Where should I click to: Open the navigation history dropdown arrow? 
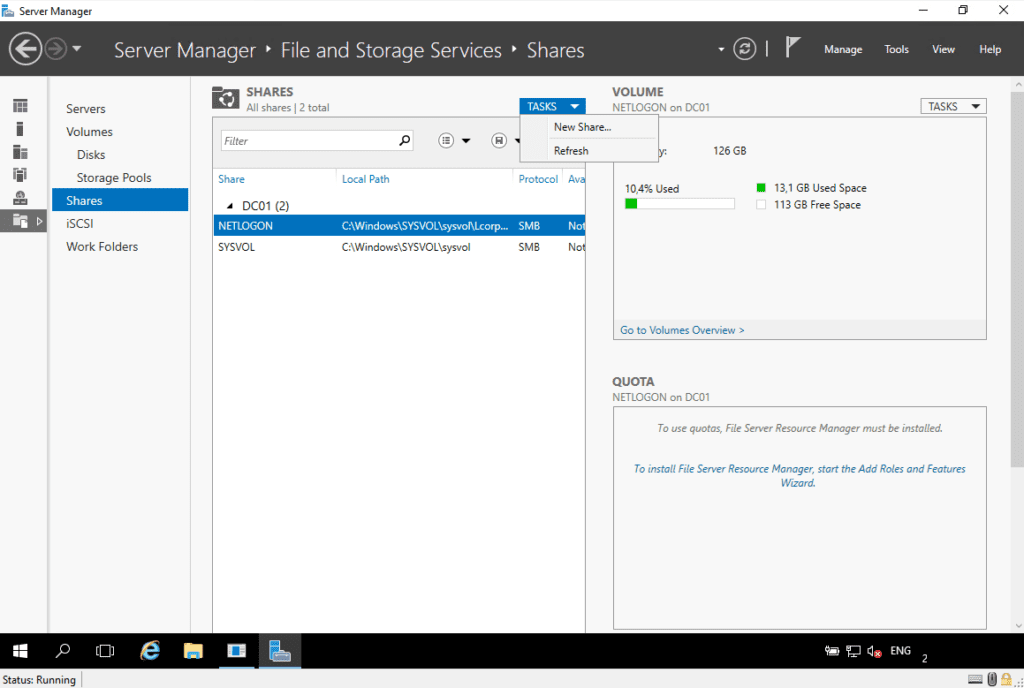click(x=77, y=48)
